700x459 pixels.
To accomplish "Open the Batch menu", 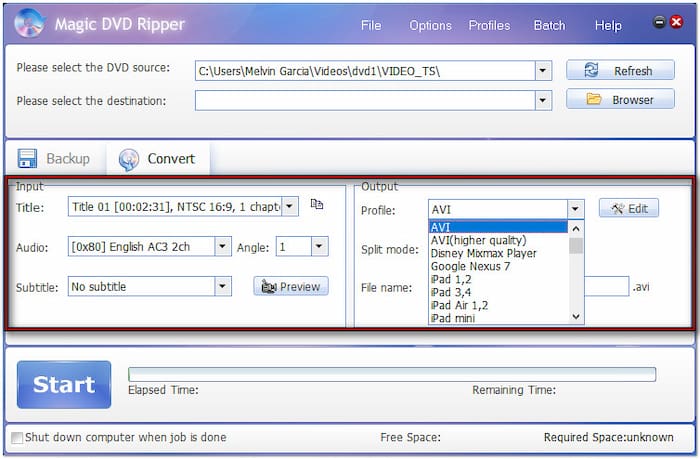I will click(550, 25).
